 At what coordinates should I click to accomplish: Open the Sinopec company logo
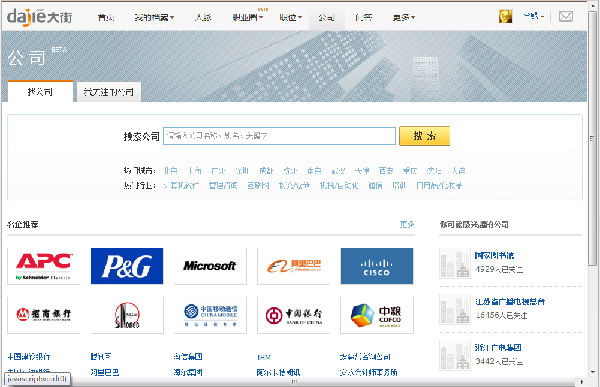[127, 315]
